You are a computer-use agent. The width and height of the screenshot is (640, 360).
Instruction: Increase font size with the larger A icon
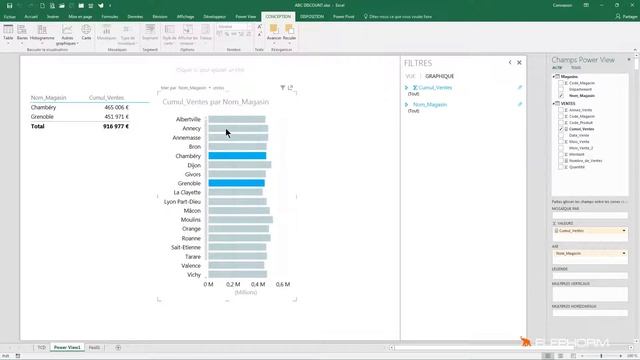pos(259,27)
